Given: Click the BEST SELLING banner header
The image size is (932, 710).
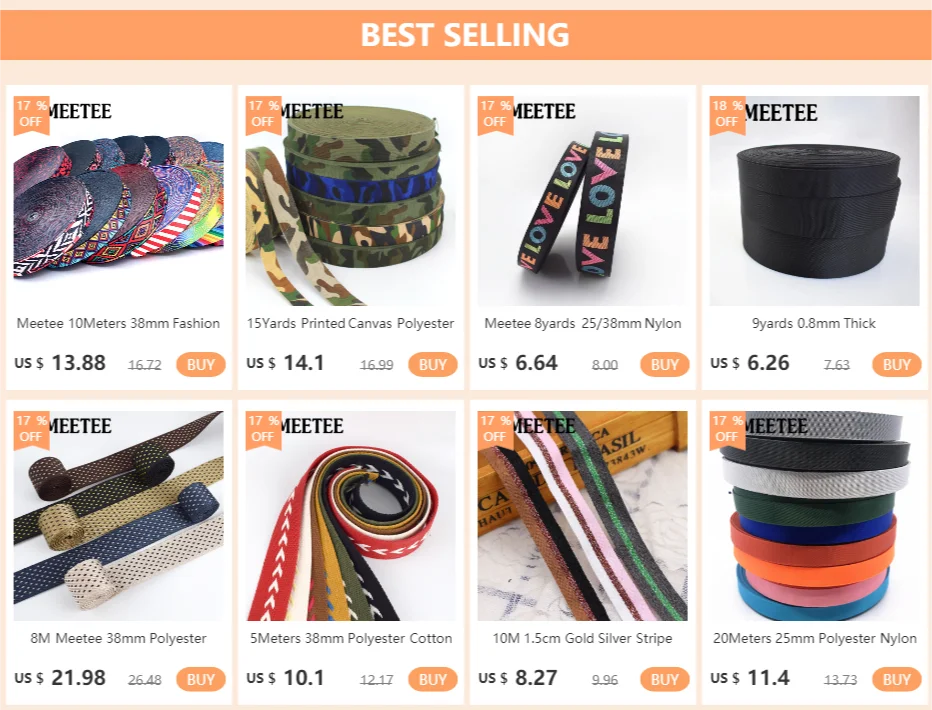Looking at the screenshot, I should (x=465, y=34).
